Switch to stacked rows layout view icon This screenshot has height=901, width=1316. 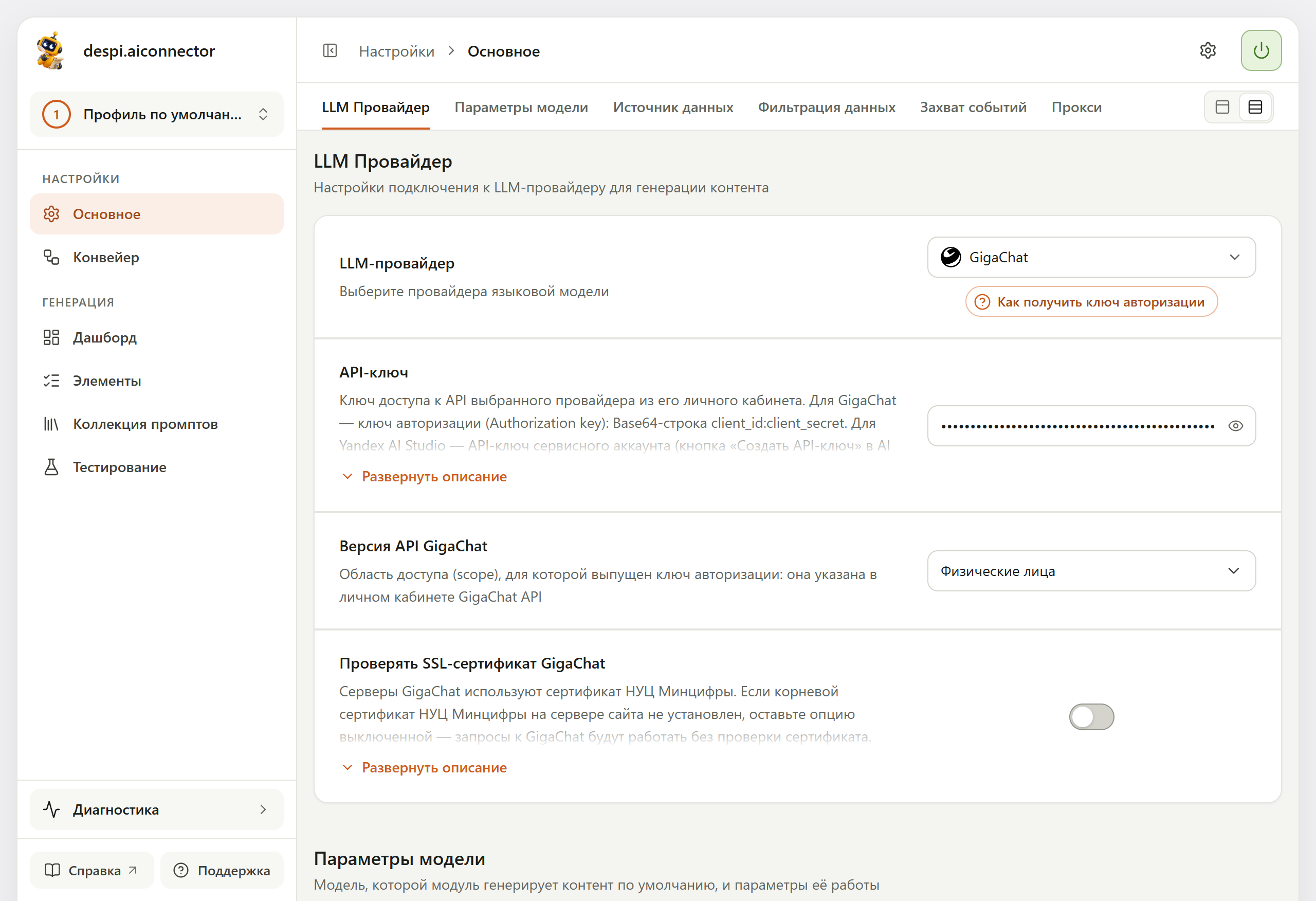point(1255,107)
